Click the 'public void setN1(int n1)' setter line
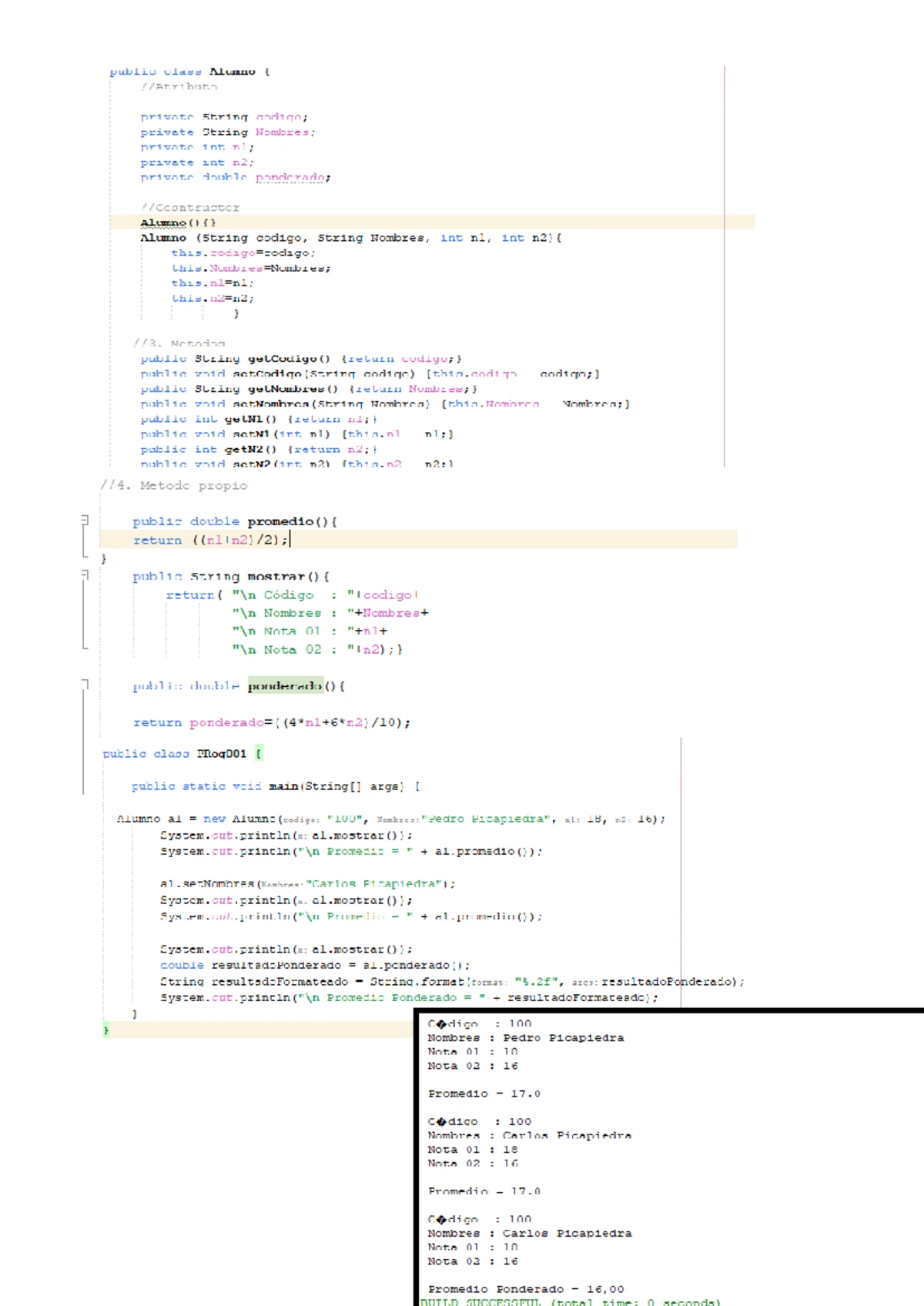 [x=297, y=434]
